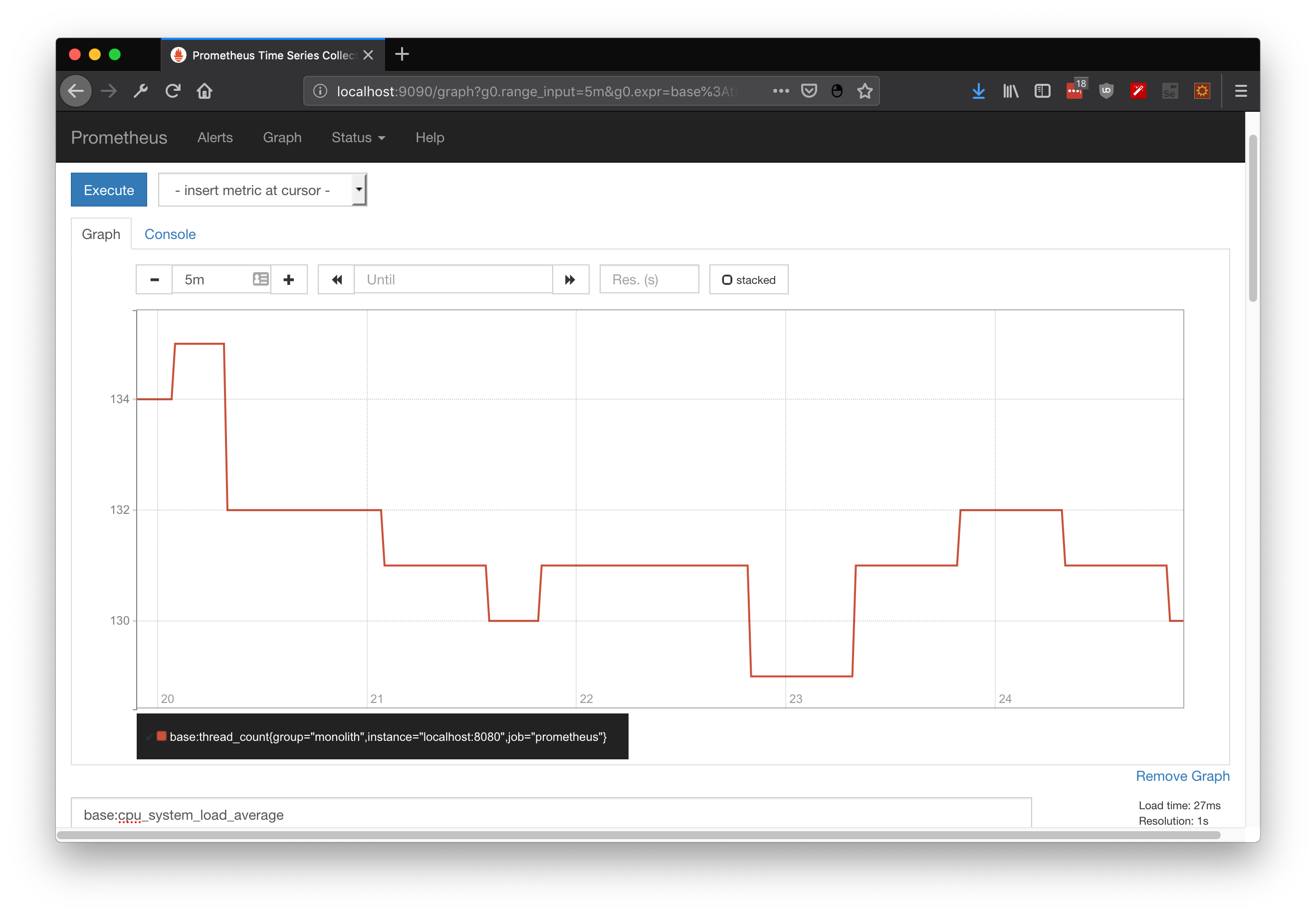Viewport: 1316px width, 916px height.
Task: Click inside the Until input field
Action: [453, 280]
